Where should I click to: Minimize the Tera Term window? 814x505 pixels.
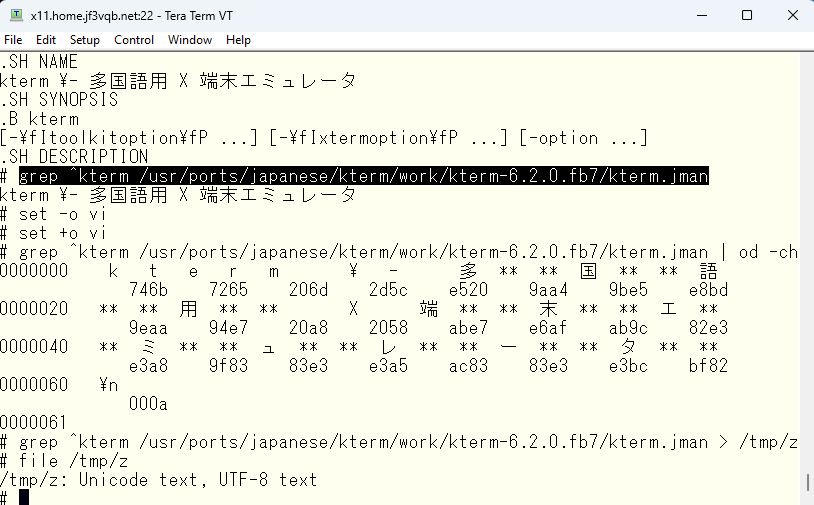702,16
